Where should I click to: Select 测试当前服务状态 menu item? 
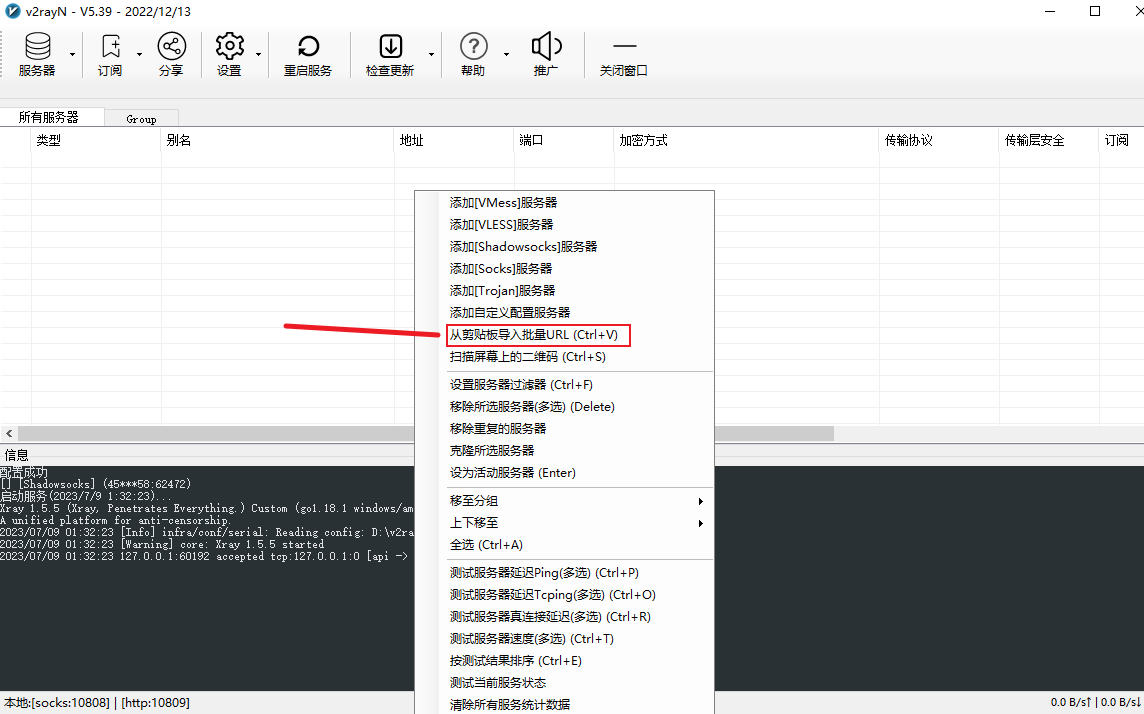[564, 683]
